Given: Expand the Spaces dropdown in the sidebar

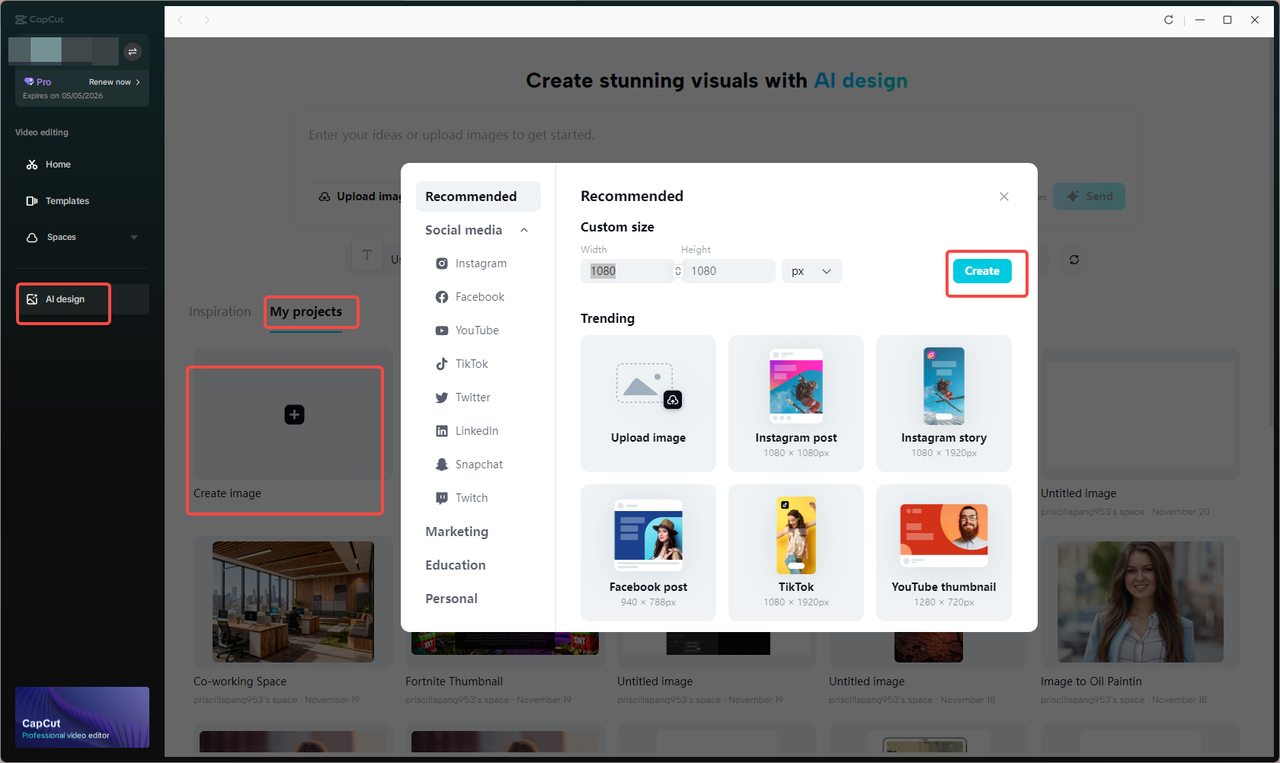Looking at the screenshot, I should click(x=133, y=237).
